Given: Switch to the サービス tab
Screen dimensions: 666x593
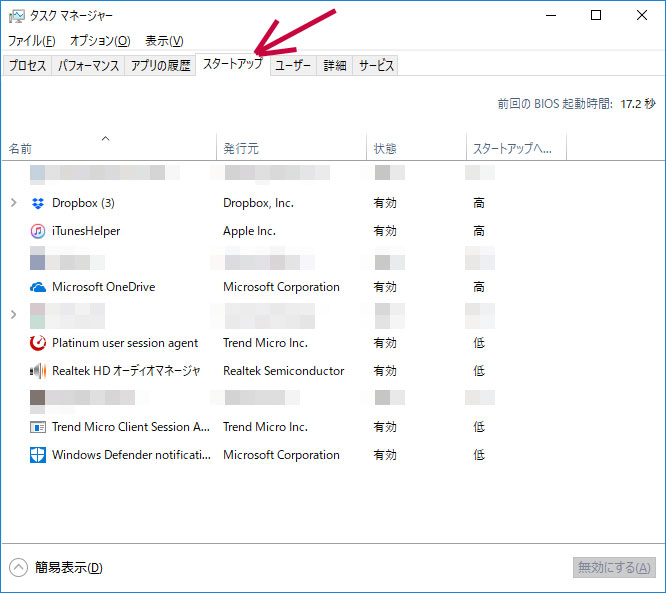Looking at the screenshot, I should tap(376, 65).
